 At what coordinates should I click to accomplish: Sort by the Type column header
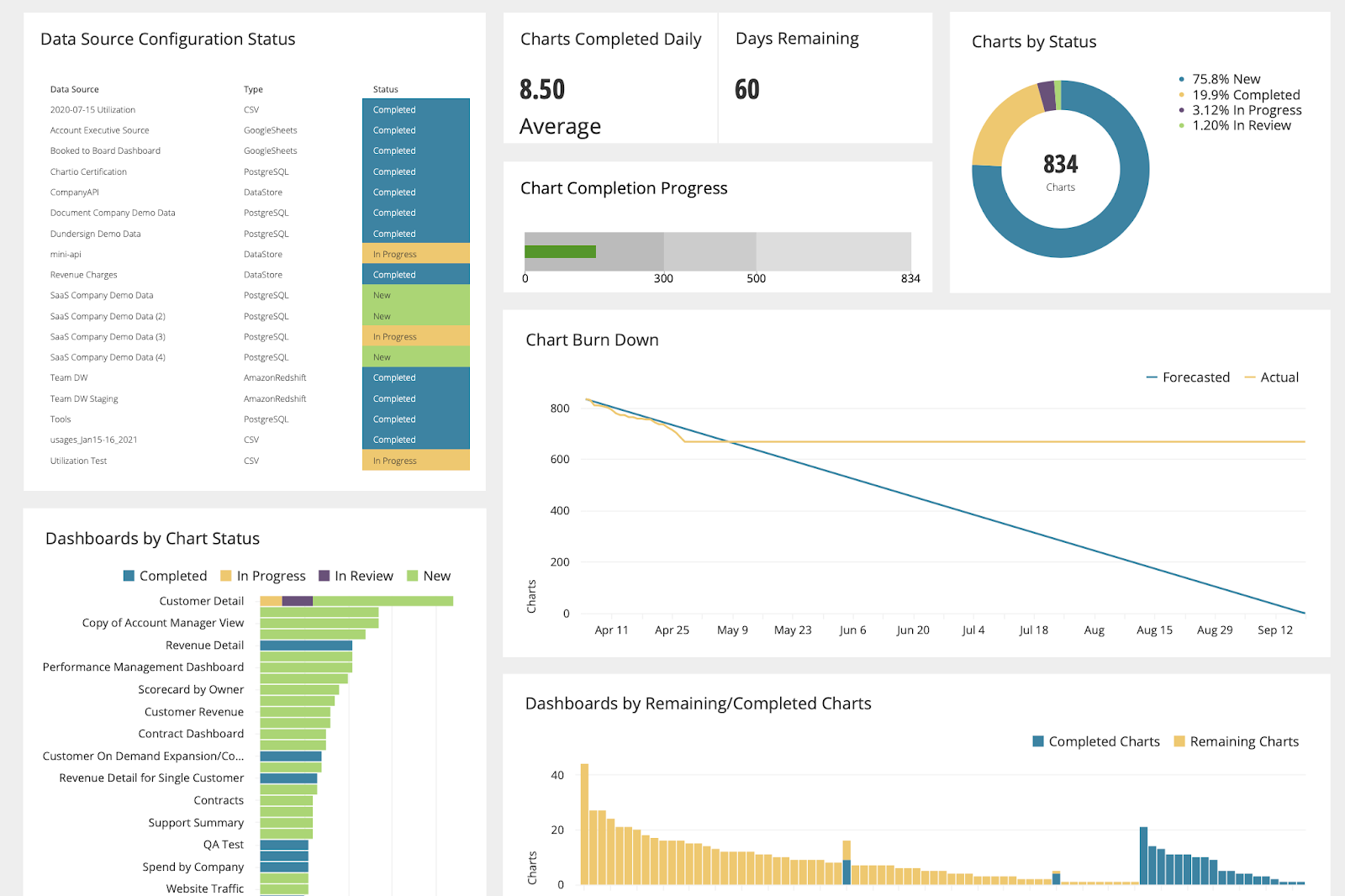[x=253, y=89]
